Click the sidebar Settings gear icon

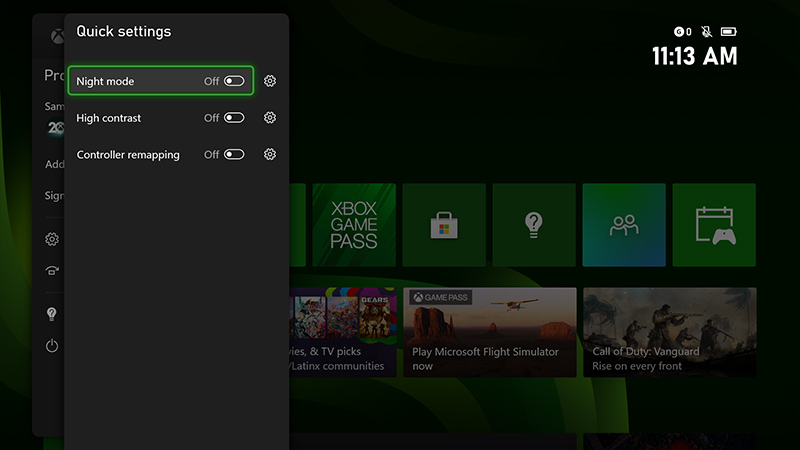(x=52, y=239)
